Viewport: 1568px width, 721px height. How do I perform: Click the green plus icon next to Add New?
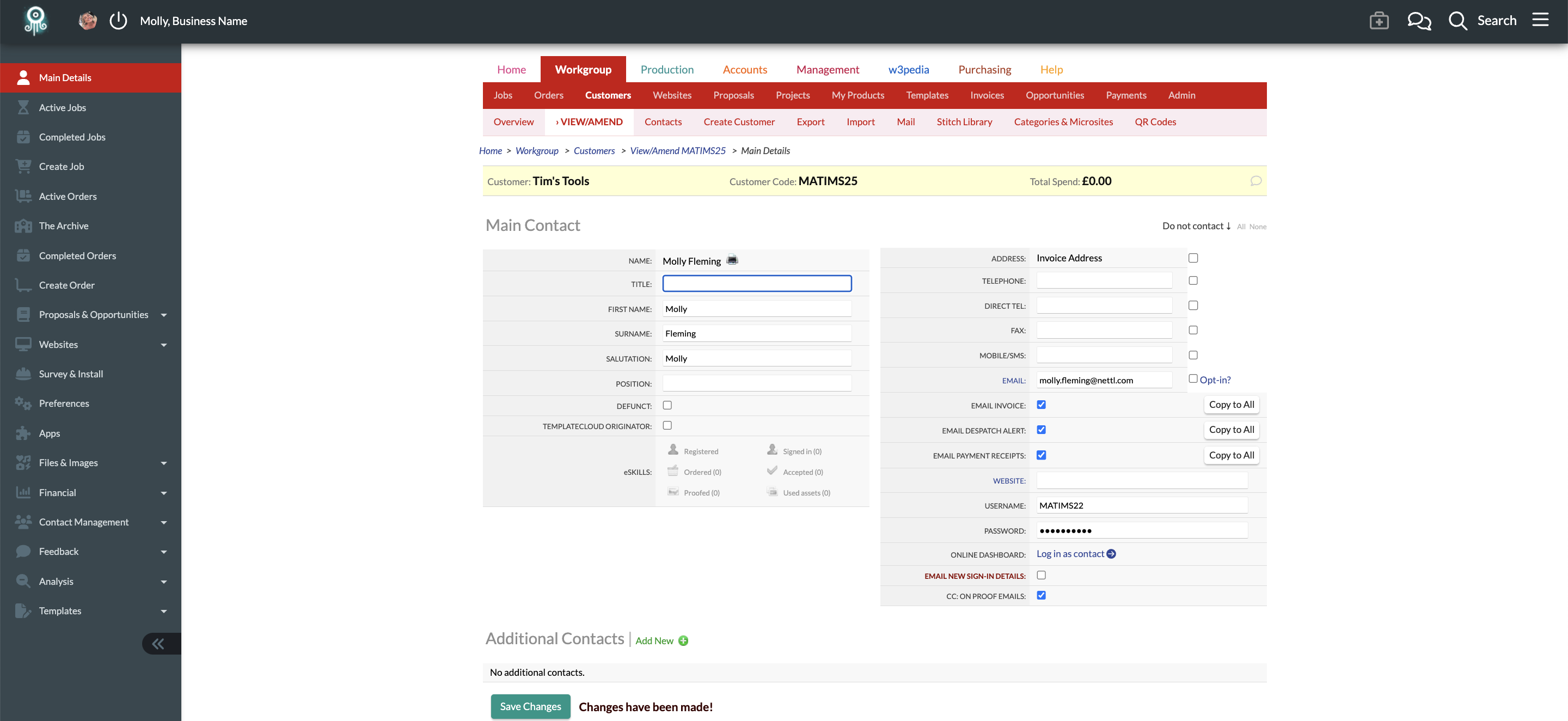pyautogui.click(x=683, y=640)
